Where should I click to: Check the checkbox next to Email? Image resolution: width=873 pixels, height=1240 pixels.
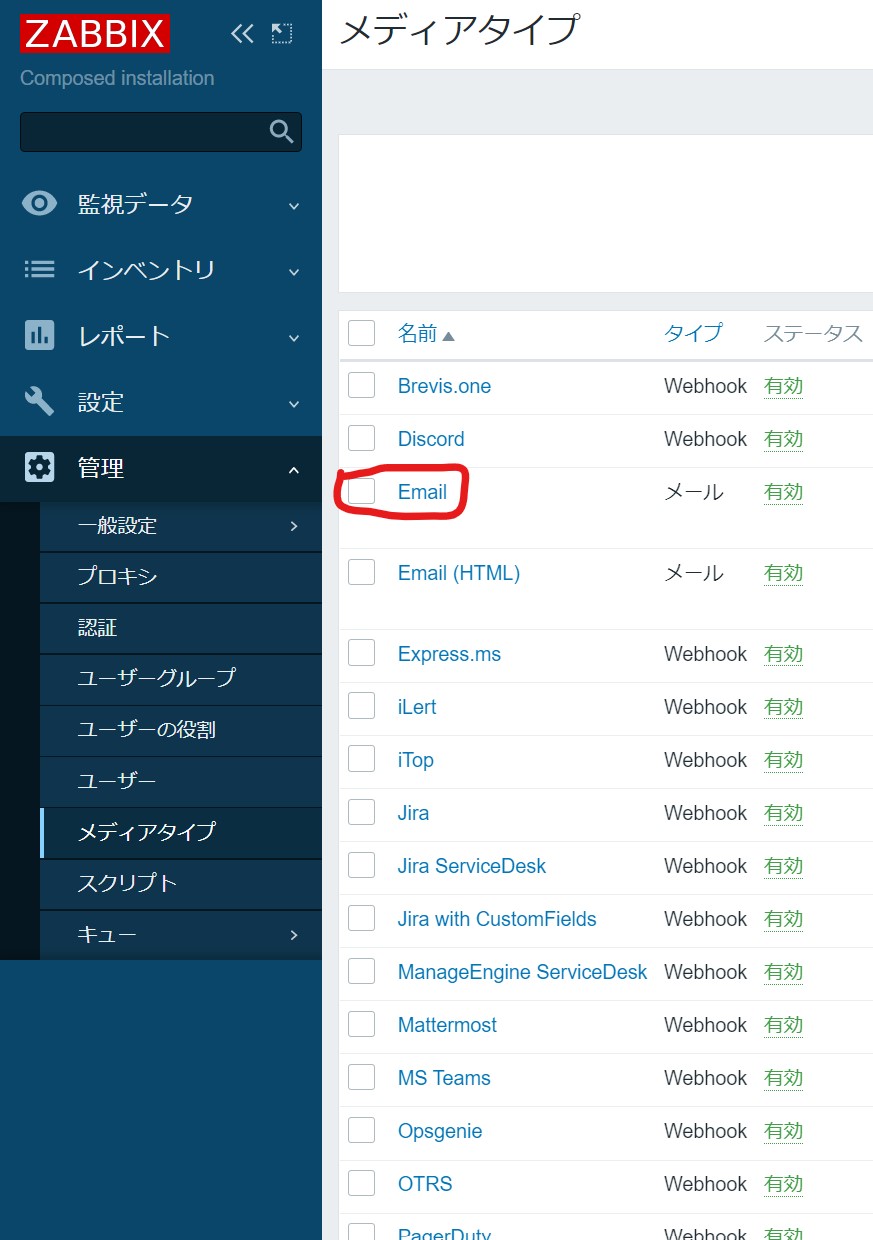pos(361,491)
